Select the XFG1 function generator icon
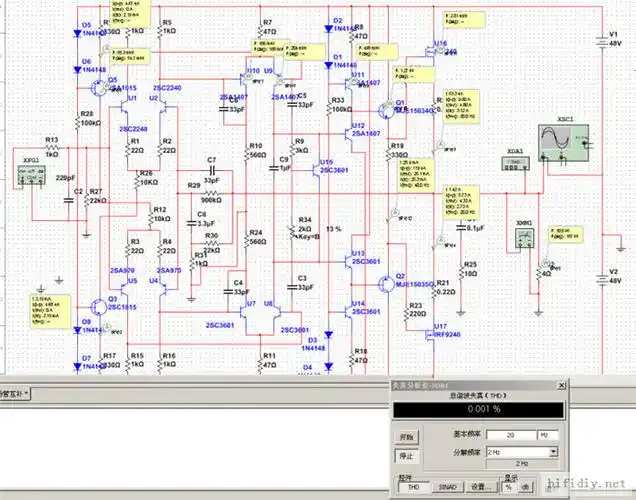Screen dimensions: 636x500 31,176
